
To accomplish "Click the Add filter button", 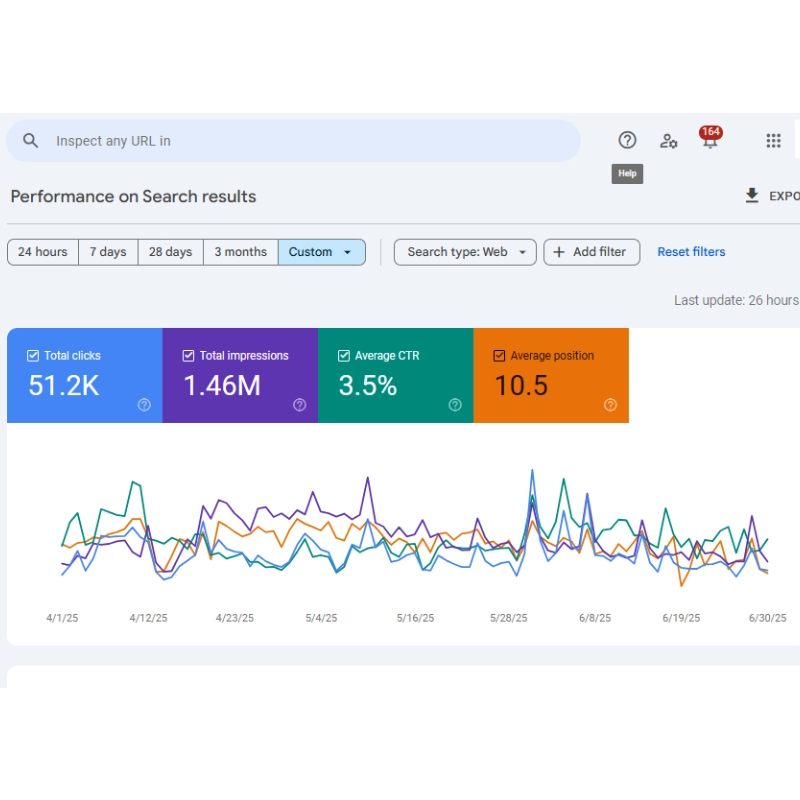I will coord(591,252).
